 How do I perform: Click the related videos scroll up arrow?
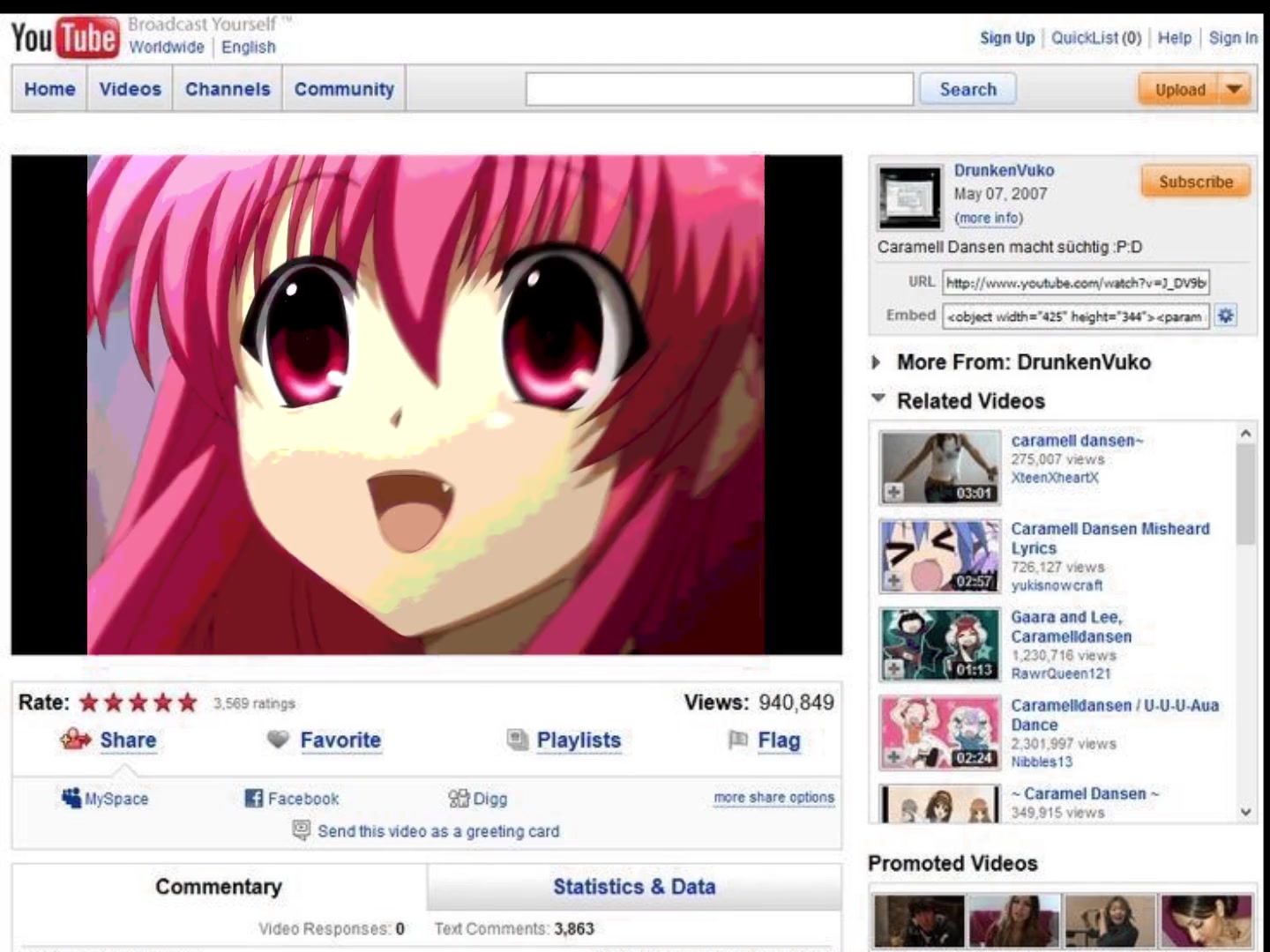click(x=1245, y=434)
